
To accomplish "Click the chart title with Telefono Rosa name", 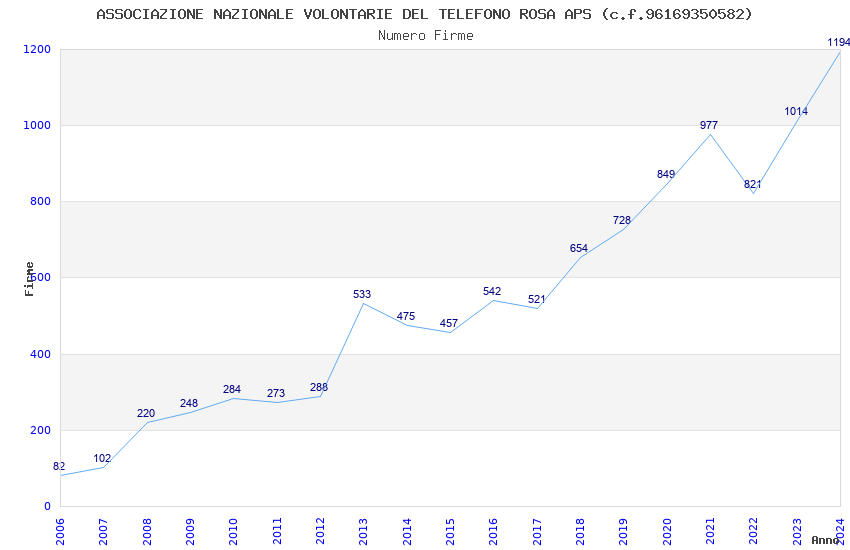I will click(424, 14).
